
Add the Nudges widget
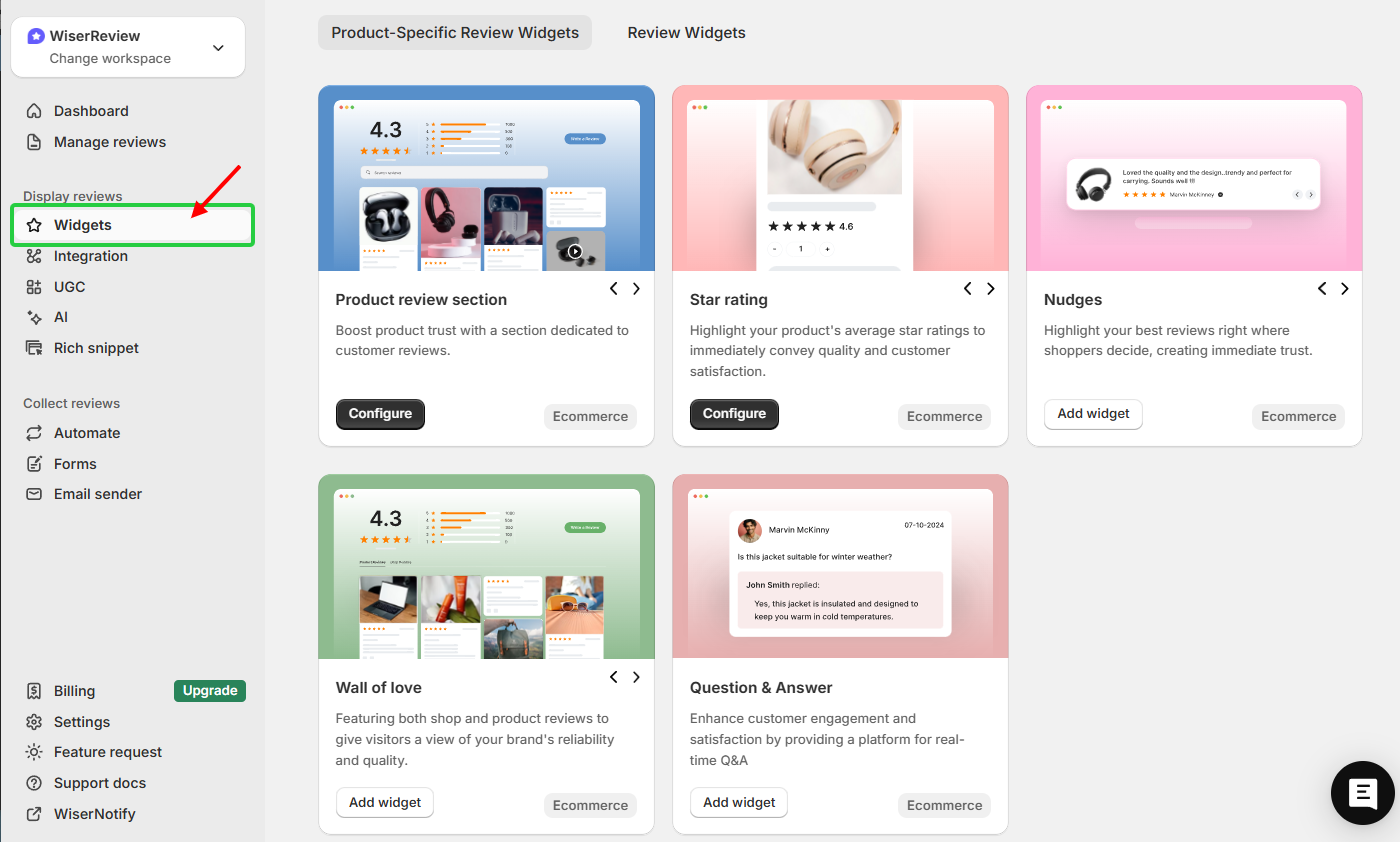(1093, 413)
